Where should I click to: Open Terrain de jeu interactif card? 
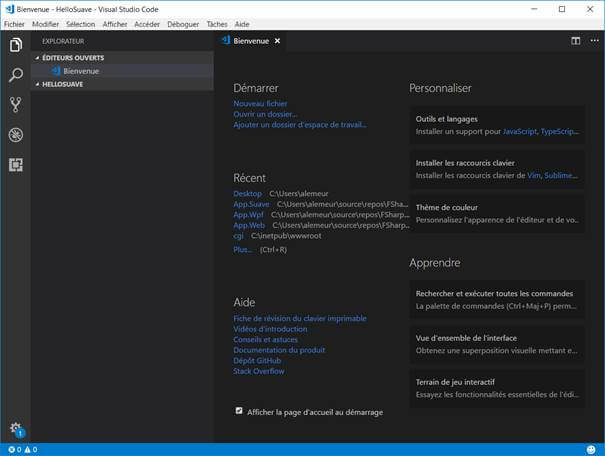497,388
